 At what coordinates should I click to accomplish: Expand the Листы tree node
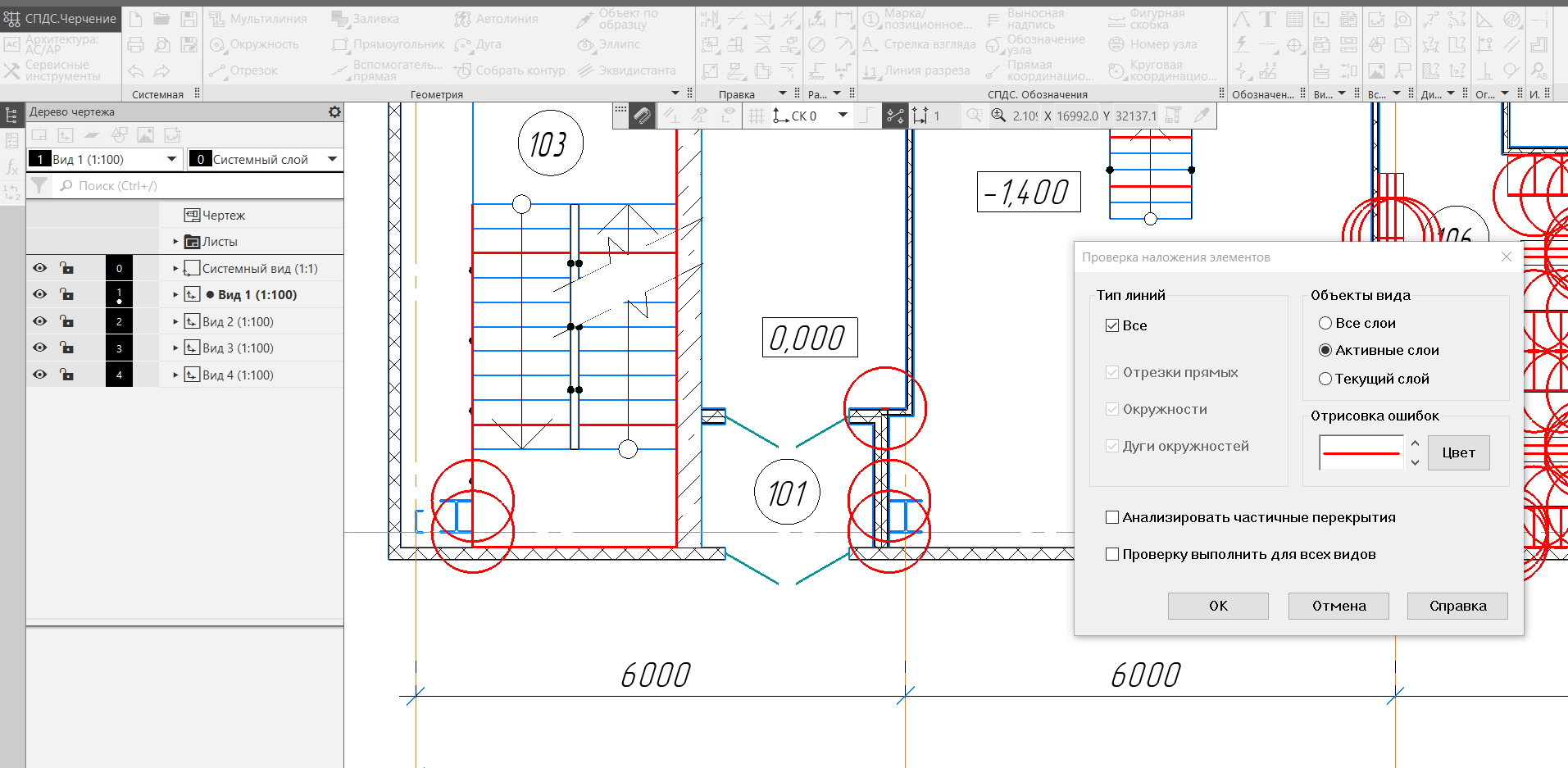click(175, 242)
